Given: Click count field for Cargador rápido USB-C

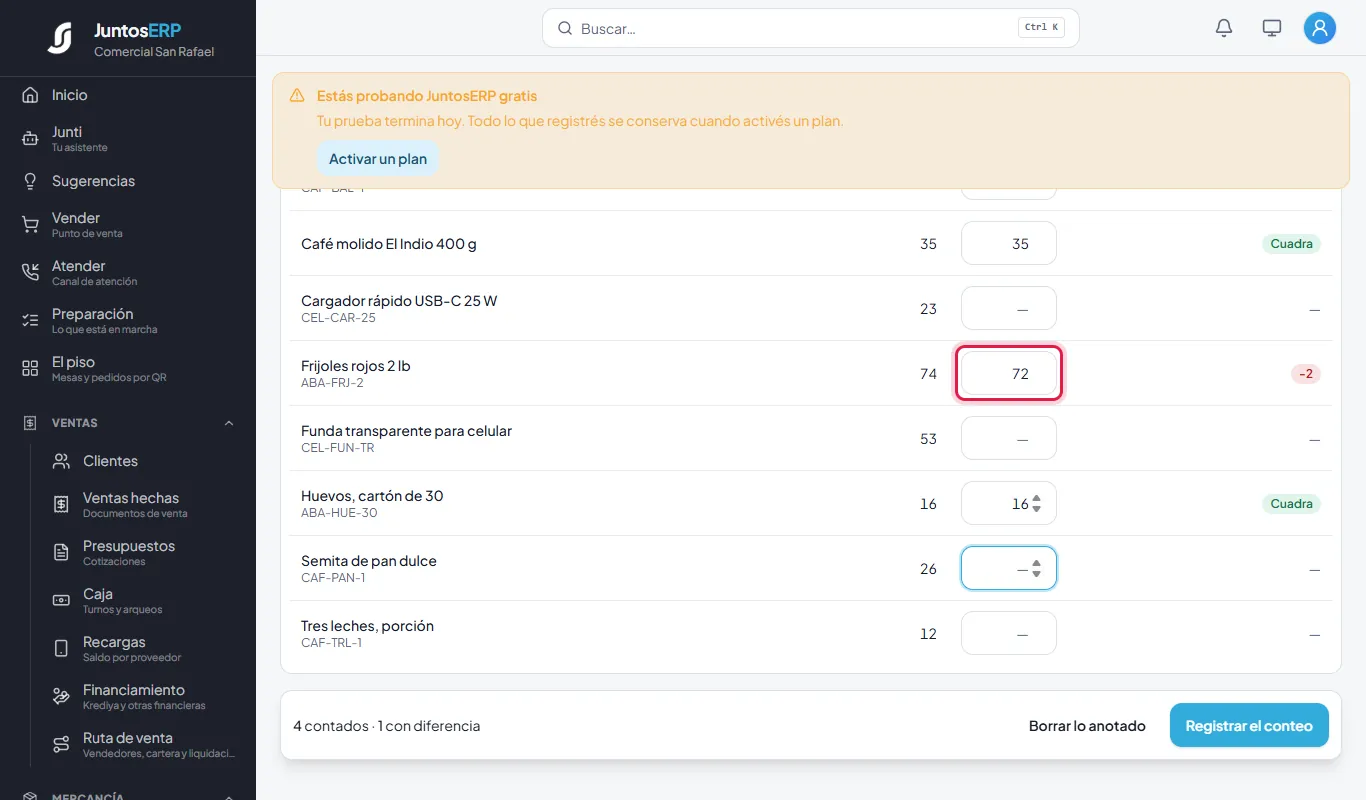Looking at the screenshot, I should point(1009,309).
